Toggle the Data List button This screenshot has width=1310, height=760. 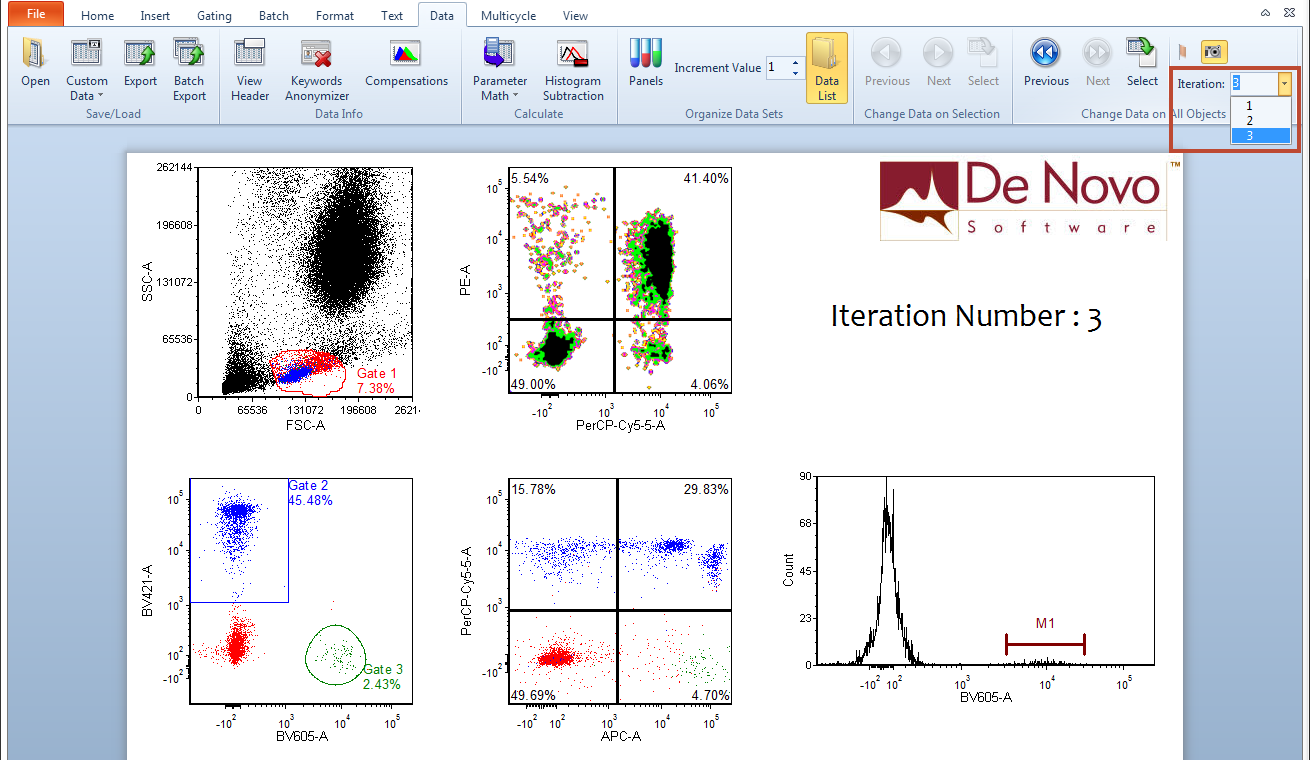click(x=826, y=67)
